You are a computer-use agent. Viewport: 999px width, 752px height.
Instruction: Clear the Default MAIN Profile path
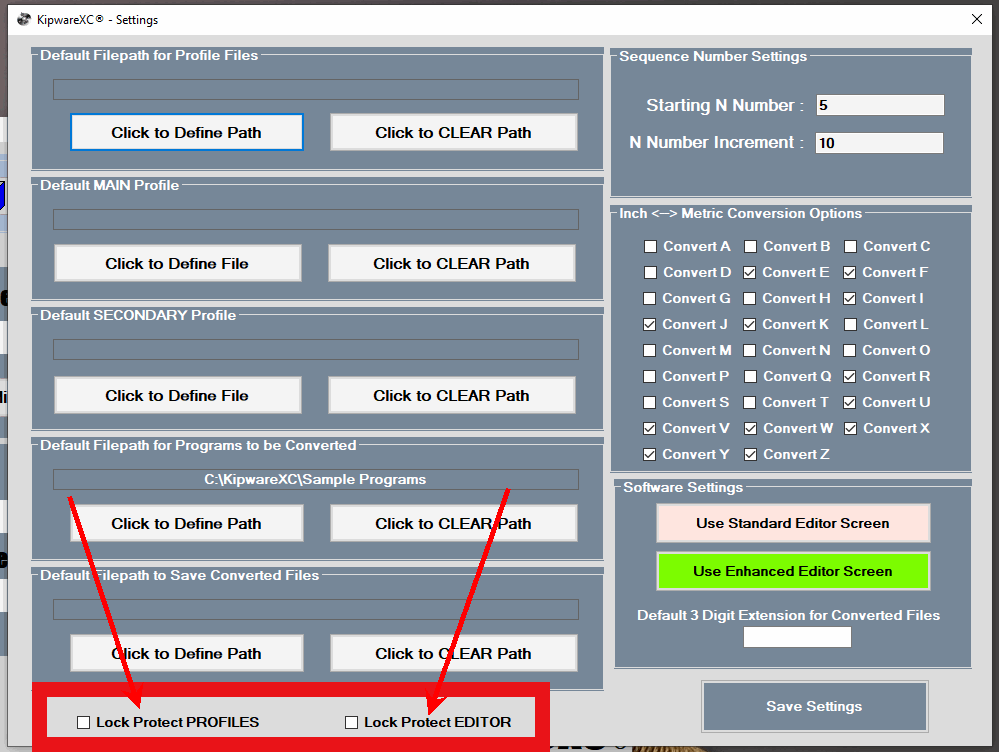pos(452,263)
